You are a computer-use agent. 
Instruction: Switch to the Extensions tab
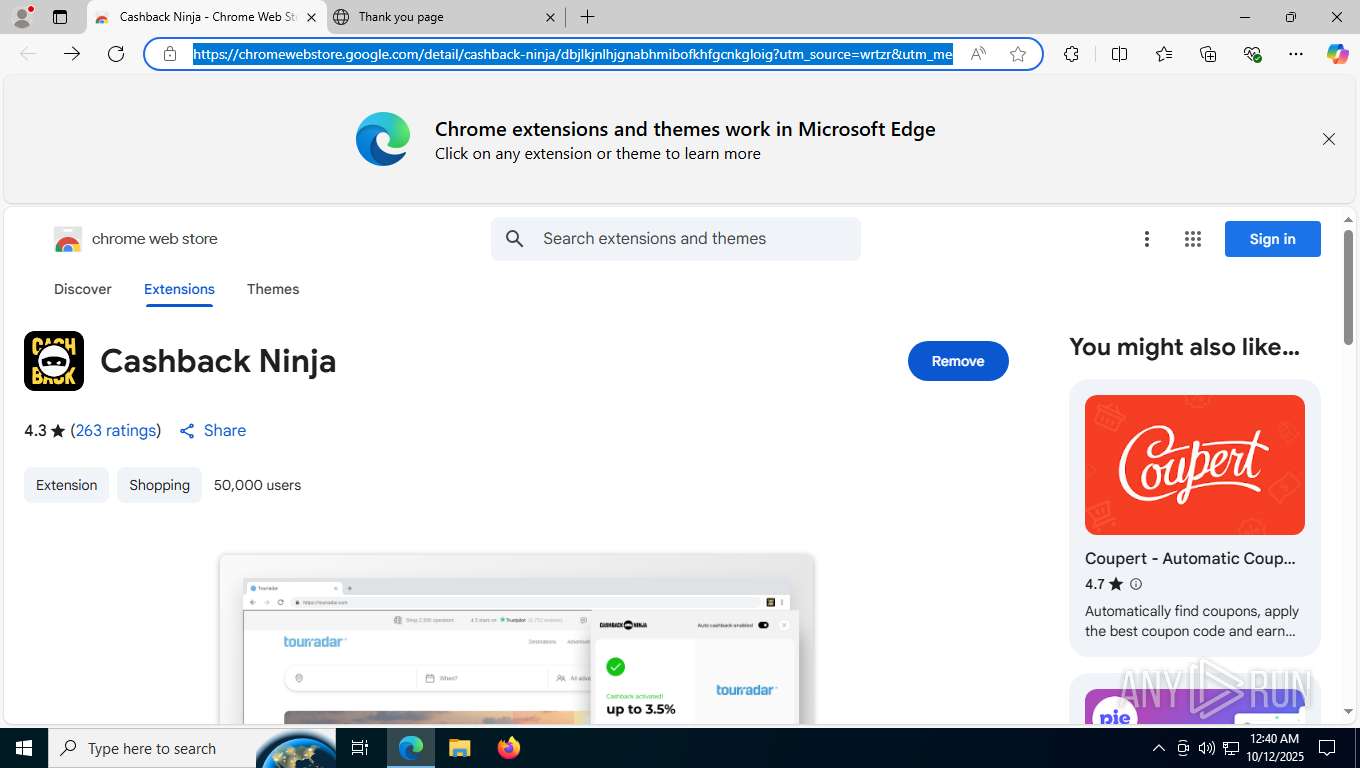pyautogui.click(x=179, y=289)
